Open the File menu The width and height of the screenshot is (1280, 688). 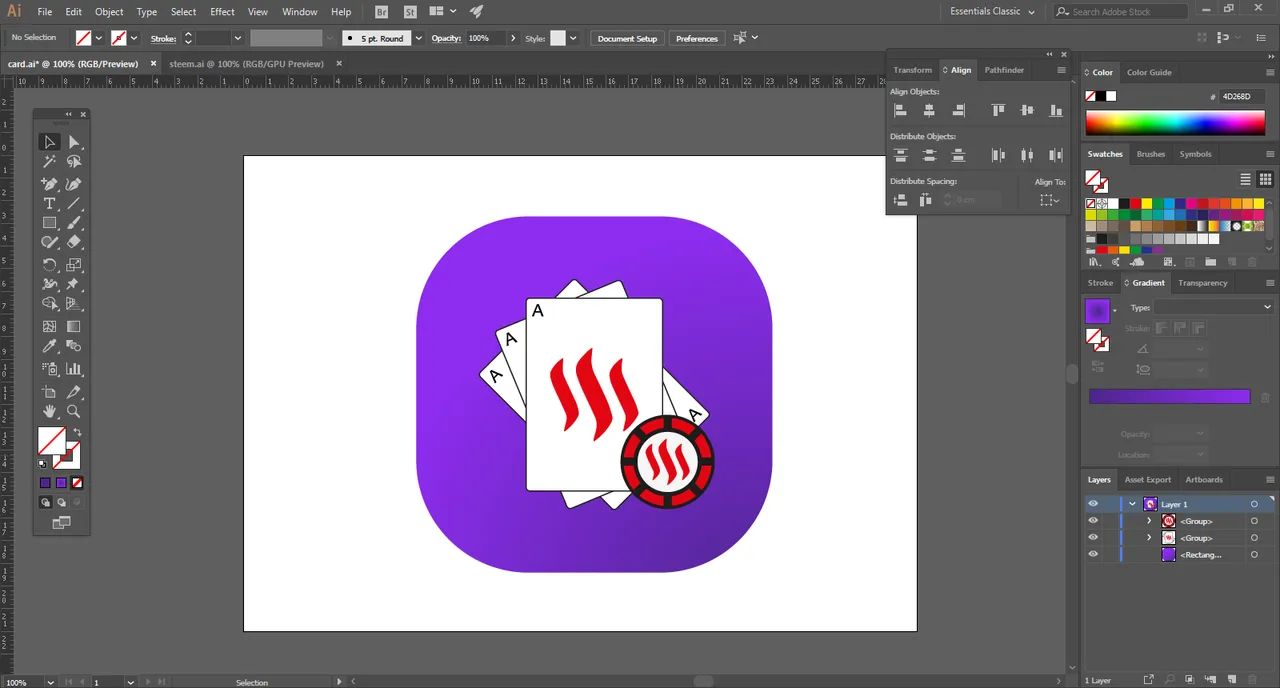pos(45,12)
